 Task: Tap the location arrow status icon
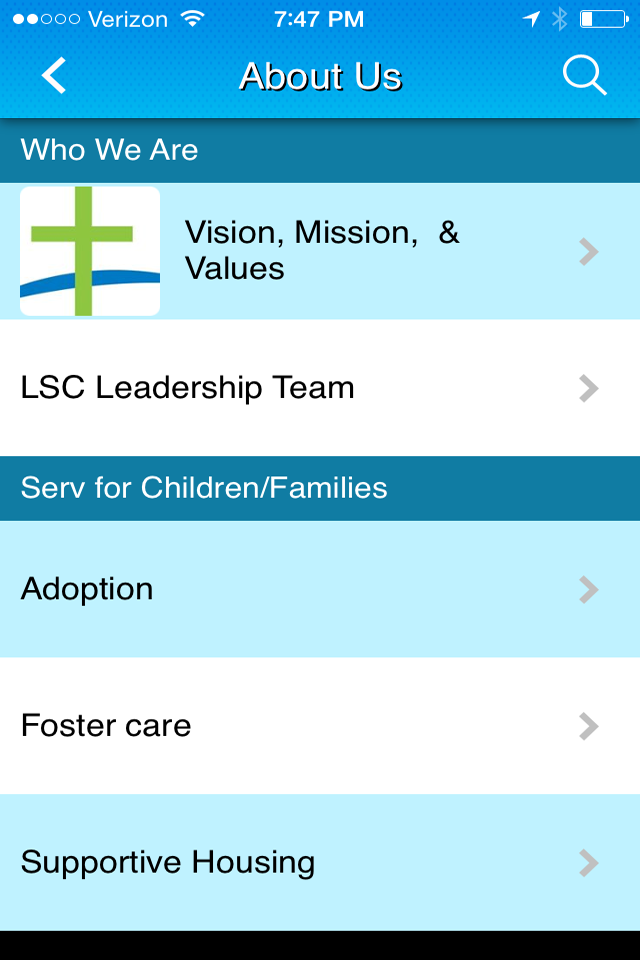click(531, 19)
